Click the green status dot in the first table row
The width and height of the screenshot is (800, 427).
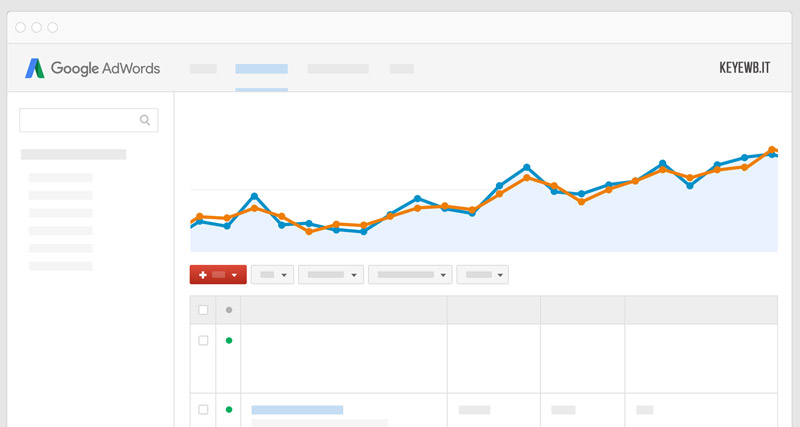click(229, 340)
